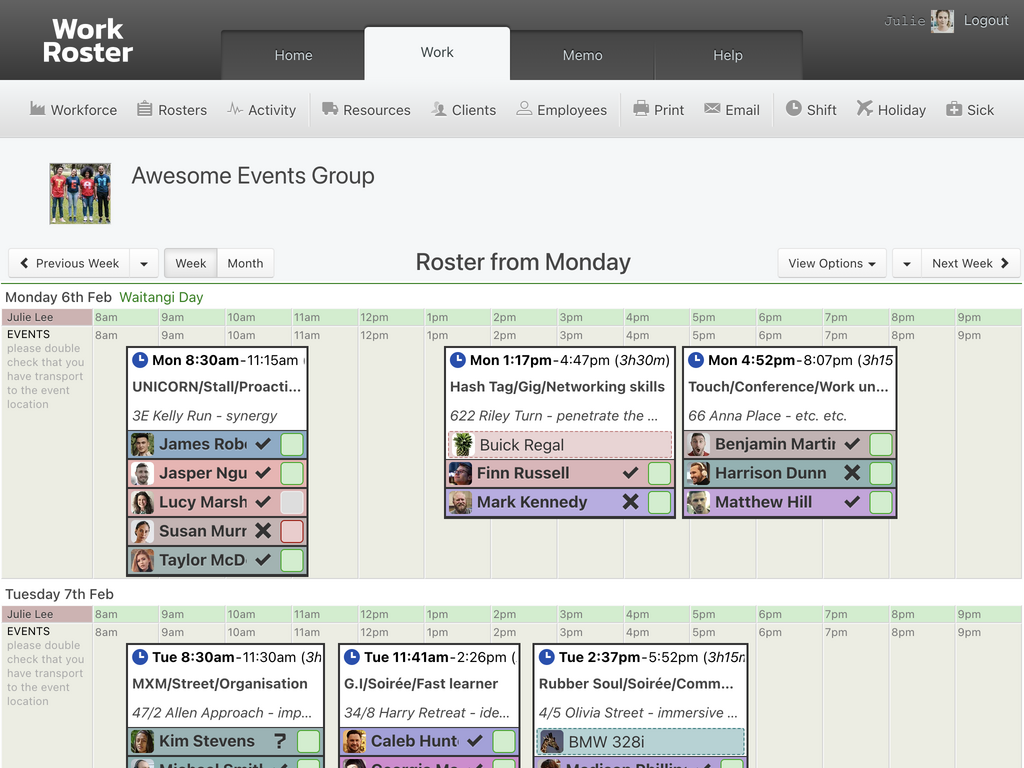Open the dropdown left of Next Week
Image resolution: width=1024 pixels, height=768 pixels.
click(906, 263)
